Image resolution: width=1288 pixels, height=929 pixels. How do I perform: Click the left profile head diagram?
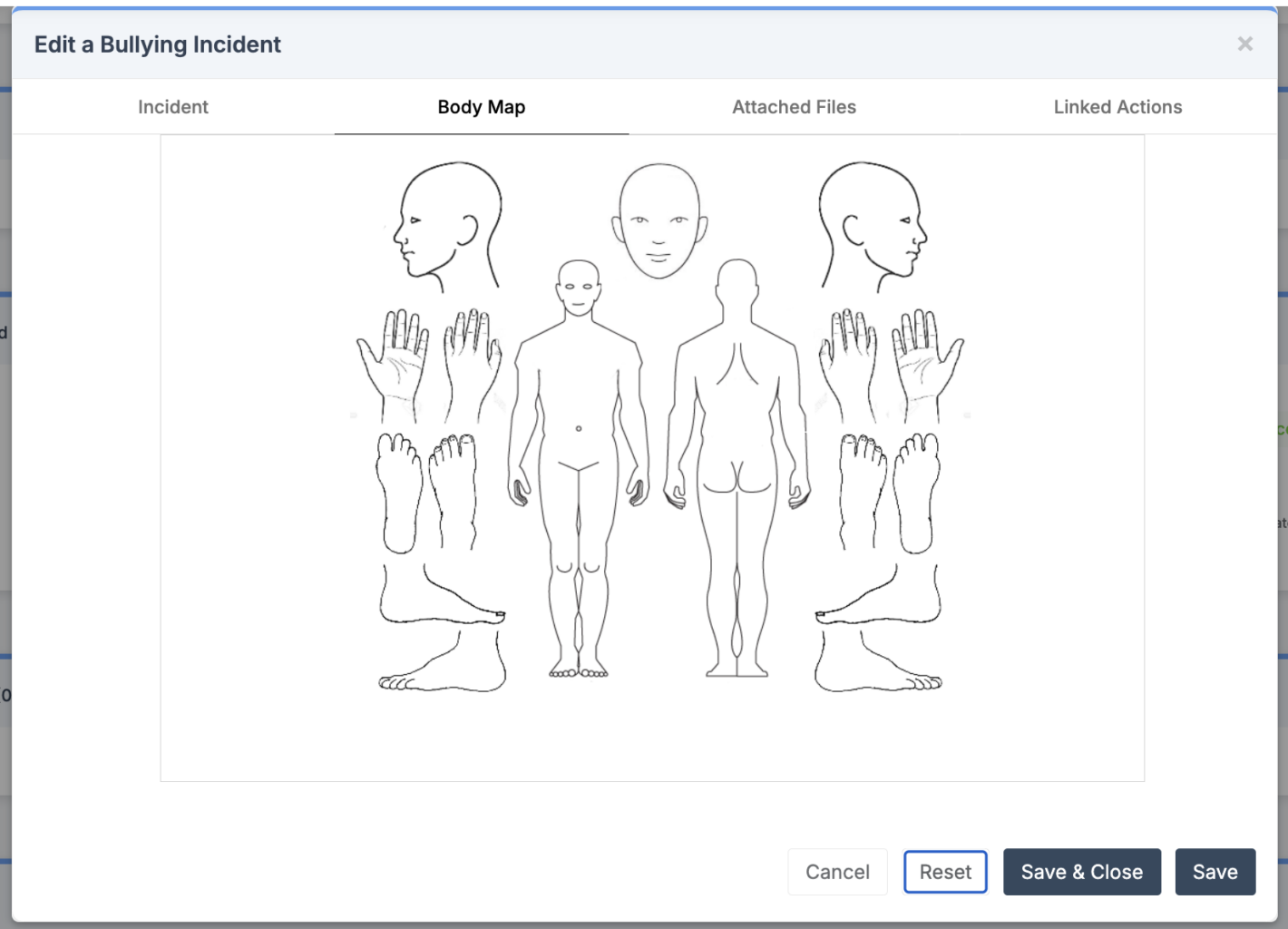[444, 227]
